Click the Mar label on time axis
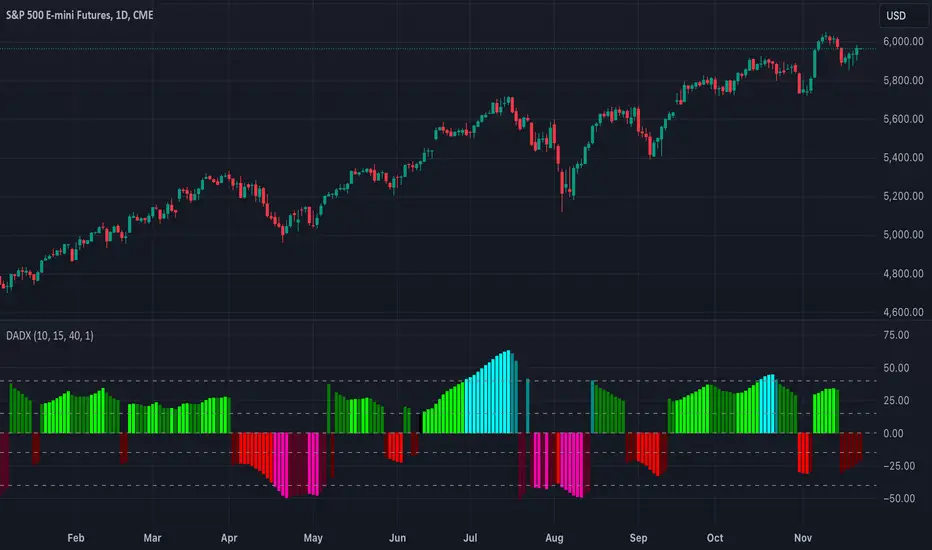 (x=152, y=538)
